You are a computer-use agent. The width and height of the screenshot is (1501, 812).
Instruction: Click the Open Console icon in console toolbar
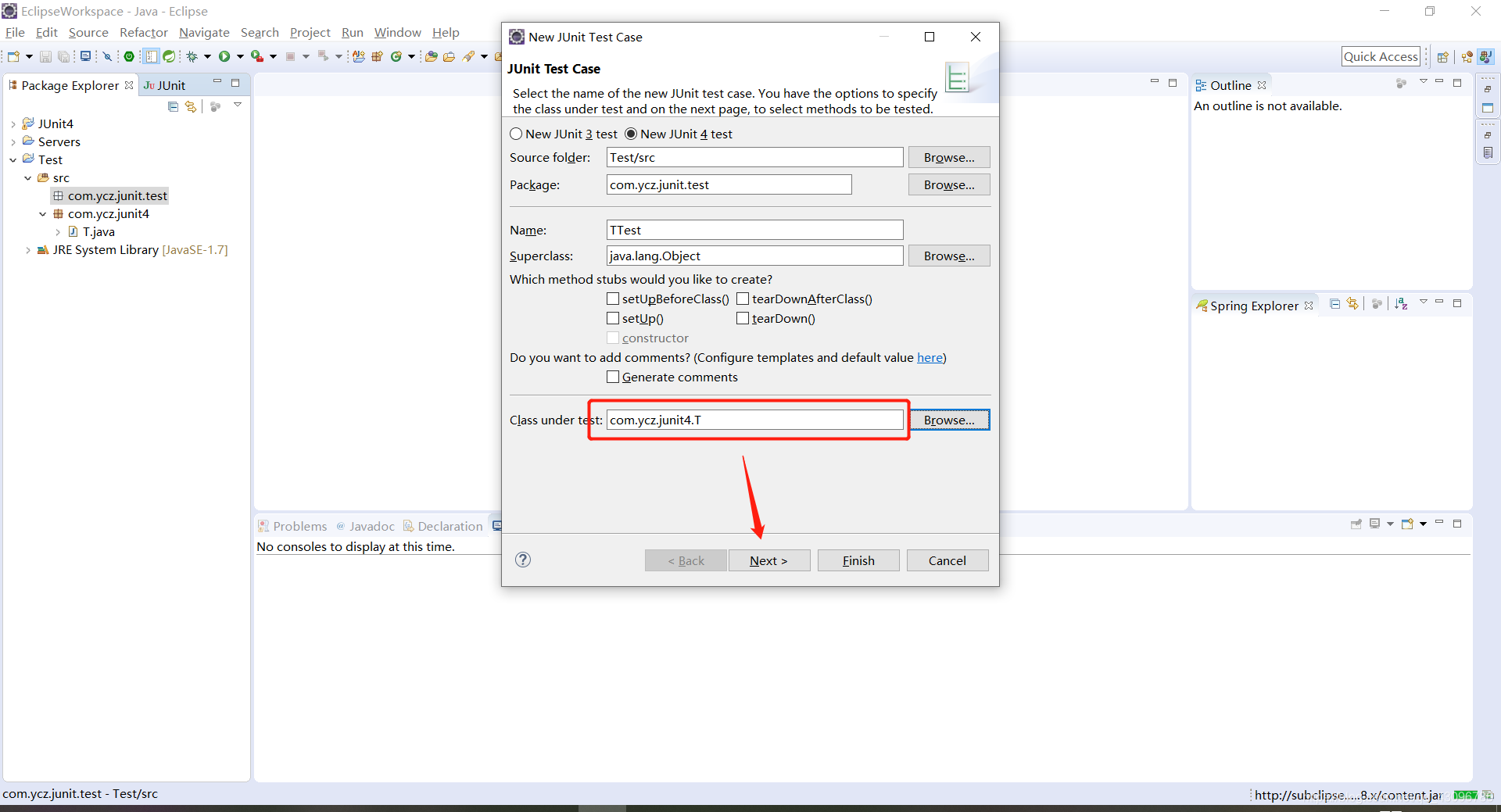coord(1408,524)
